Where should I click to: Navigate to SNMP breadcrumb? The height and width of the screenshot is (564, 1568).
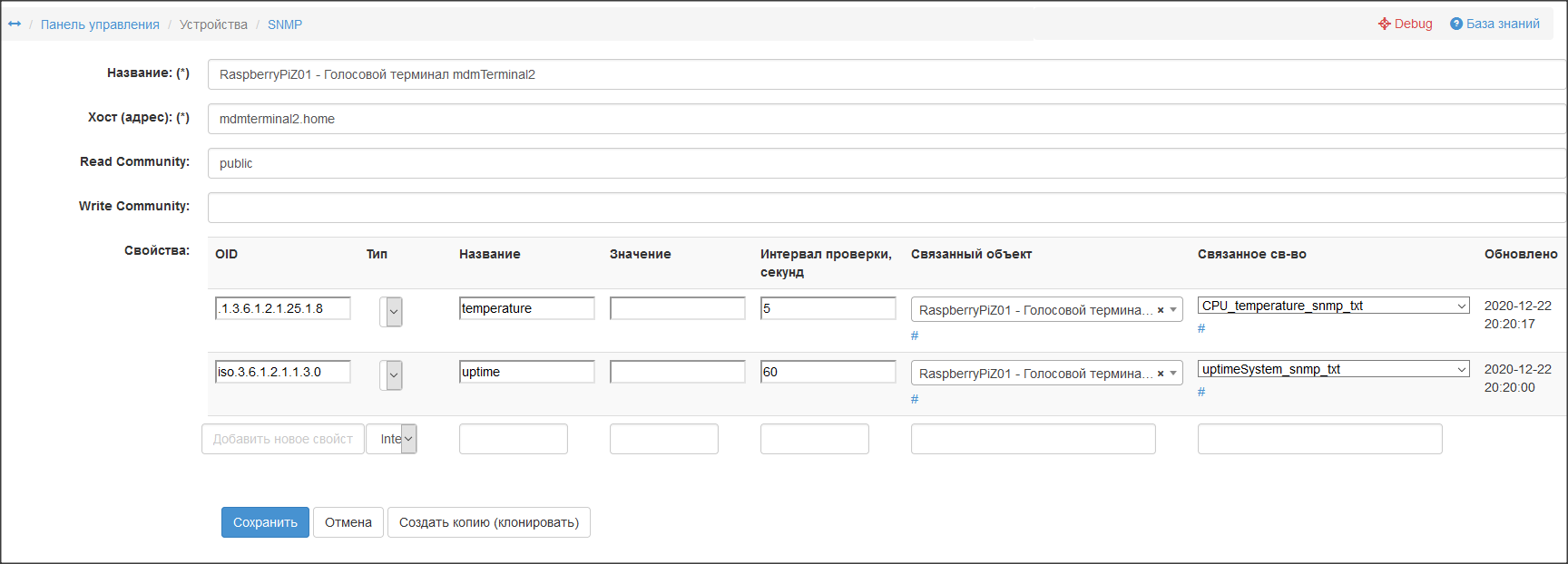pyautogui.click(x=285, y=24)
